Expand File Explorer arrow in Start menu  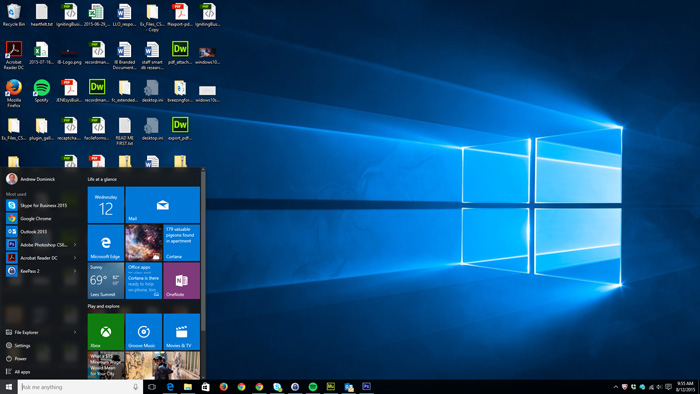tap(75, 332)
